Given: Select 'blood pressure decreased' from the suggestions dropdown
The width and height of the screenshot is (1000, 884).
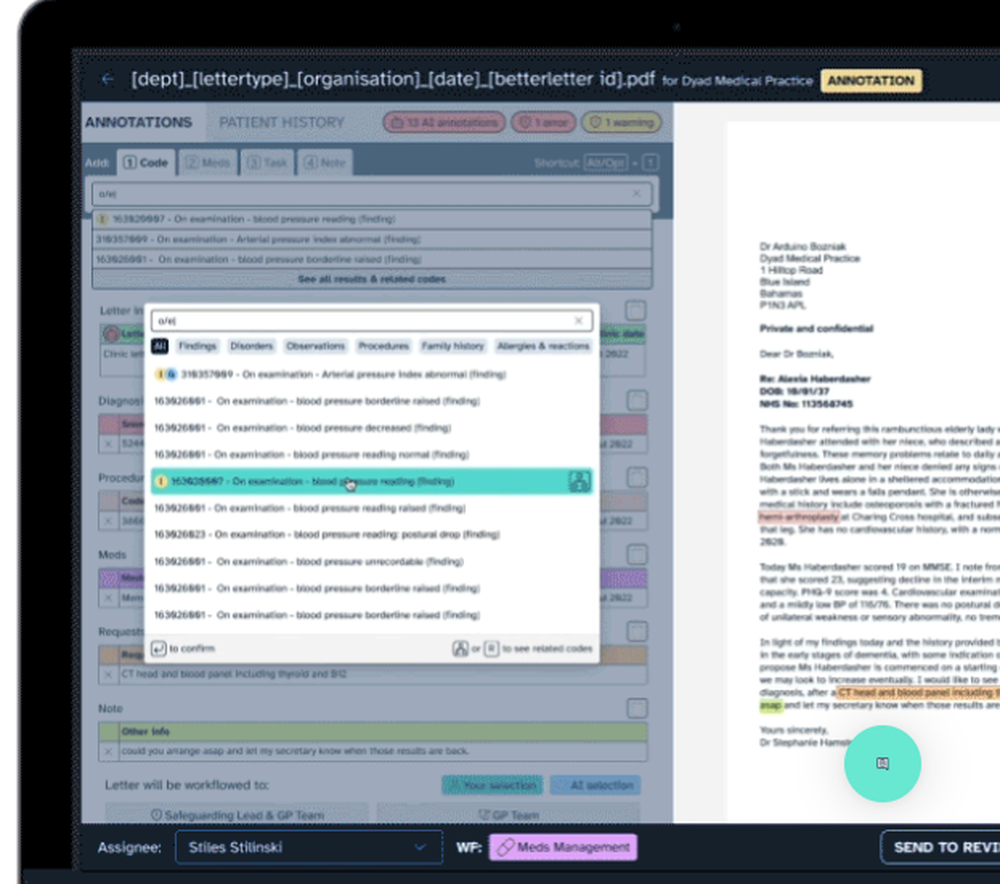Looking at the screenshot, I should click(x=300, y=427).
